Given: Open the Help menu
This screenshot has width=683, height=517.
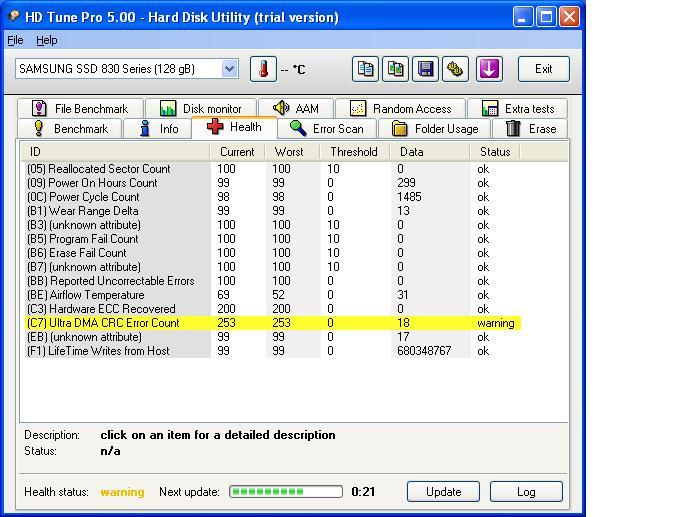Looking at the screenshot, I should point(47,40).
